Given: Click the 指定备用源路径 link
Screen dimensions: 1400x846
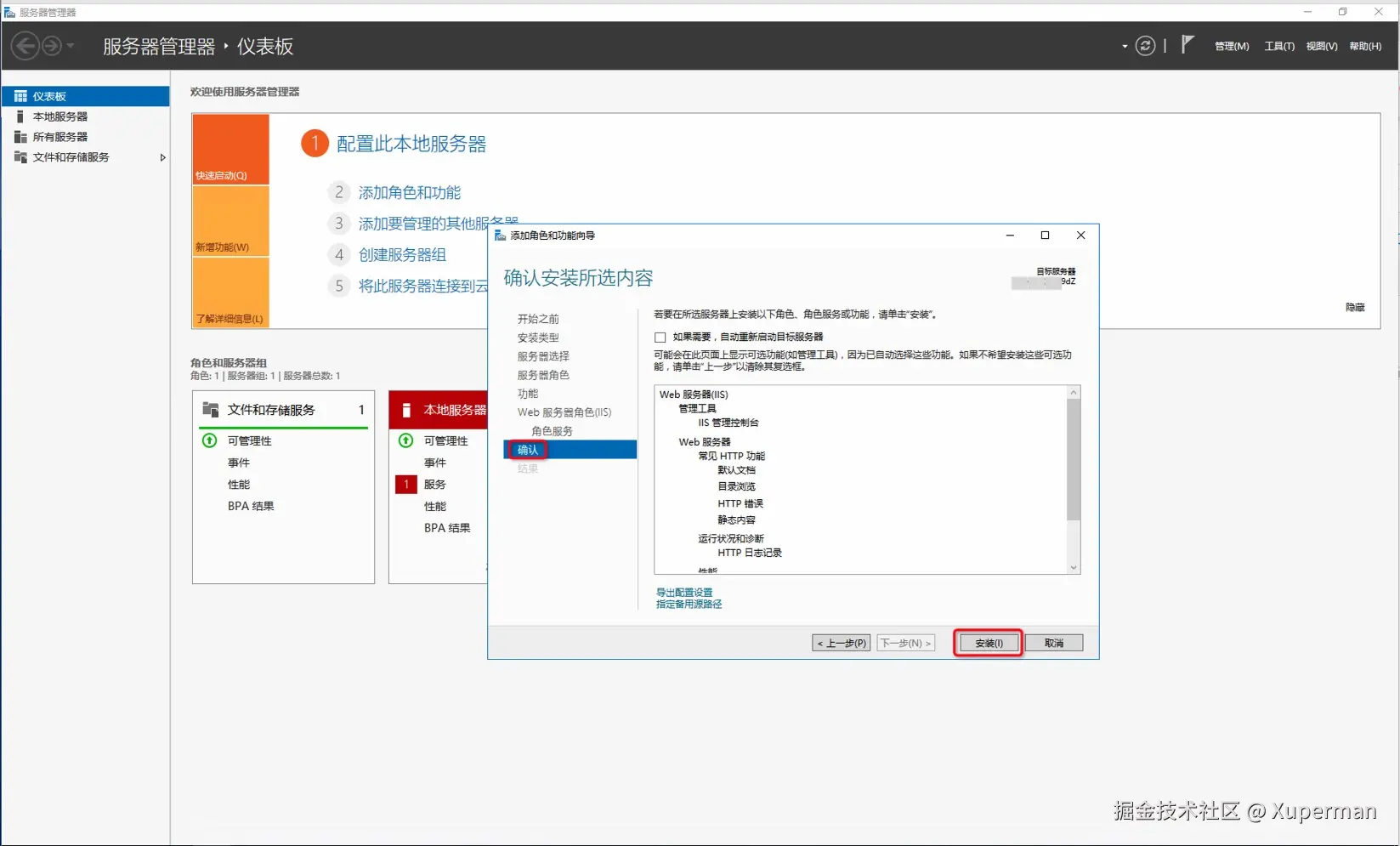Looking at the screenshot, I should coord(689,605).
